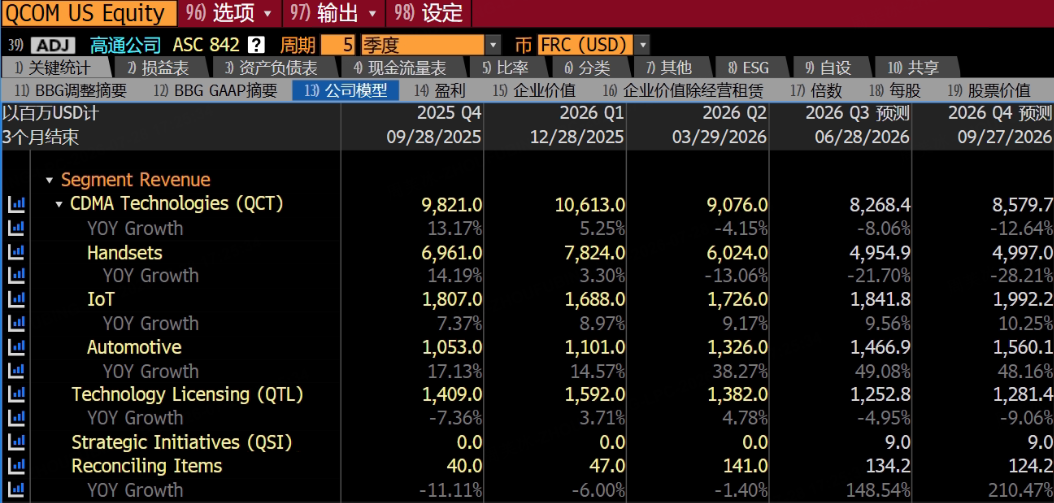The image size is (1054, 503).
Task: Open the 季度 period dropdown arrow
Action: [x=494, y=45]
